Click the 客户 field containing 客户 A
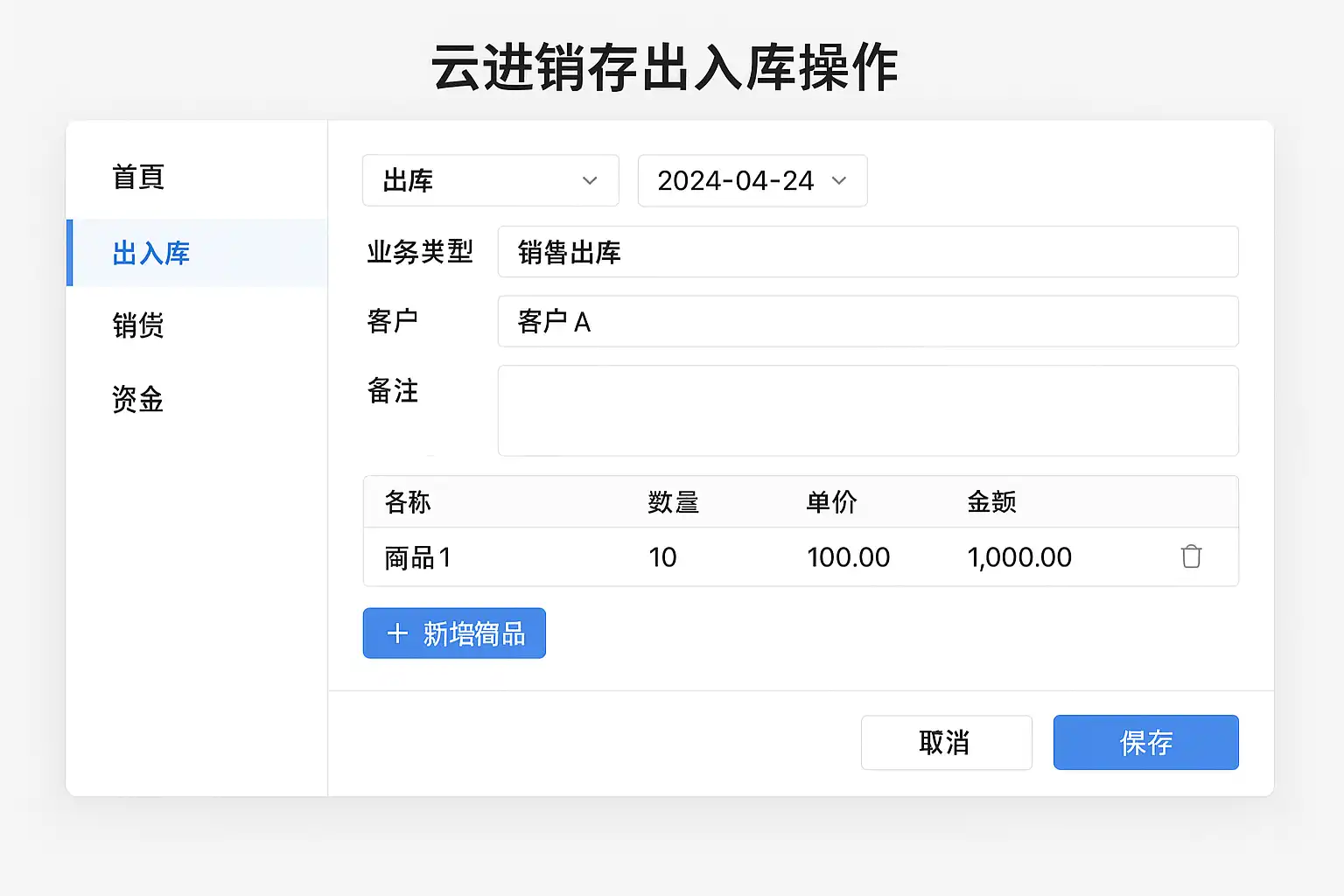Screen dimensions: 1344x896 (867, 321)
